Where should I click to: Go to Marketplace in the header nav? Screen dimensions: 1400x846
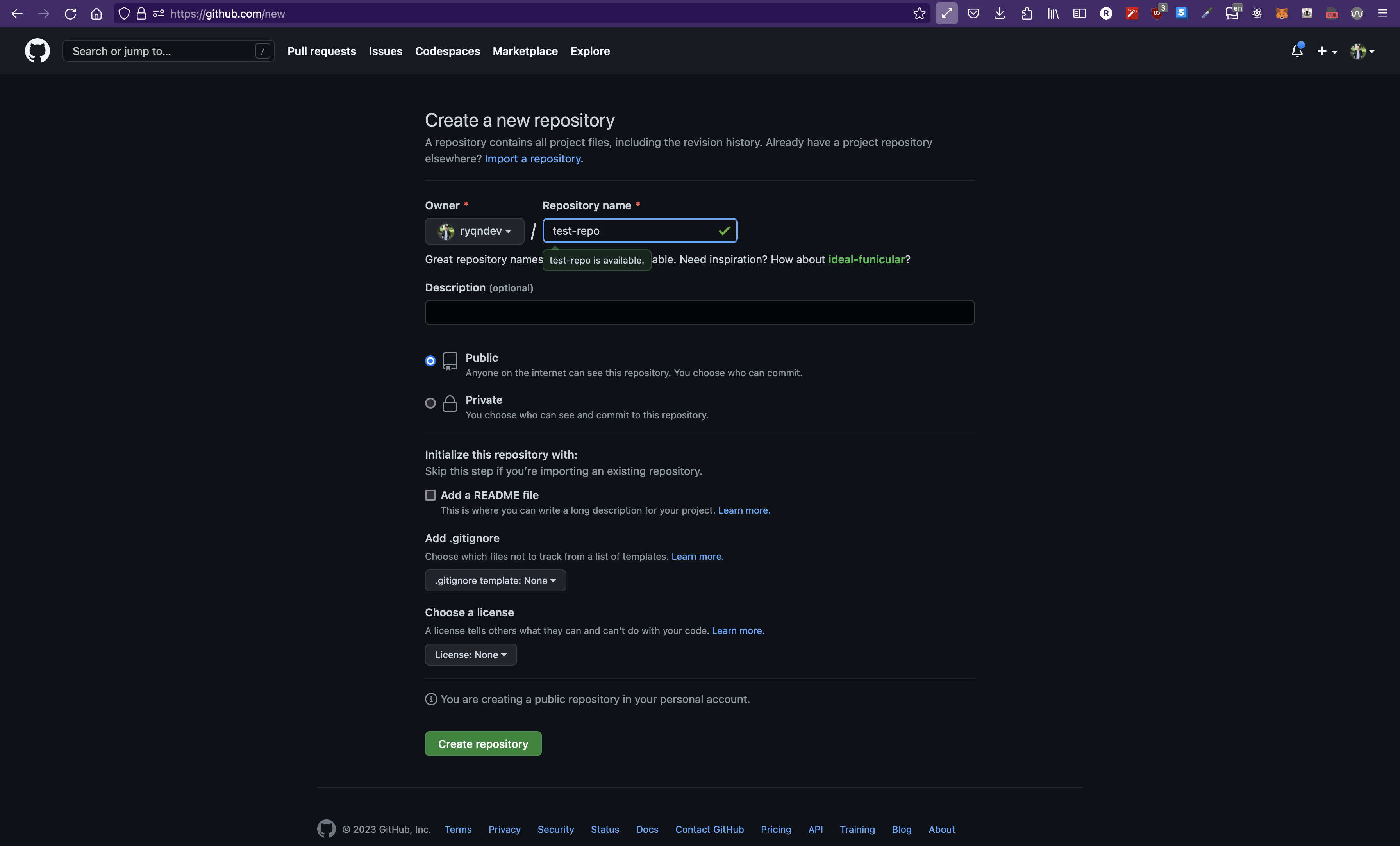pos(525,51)
